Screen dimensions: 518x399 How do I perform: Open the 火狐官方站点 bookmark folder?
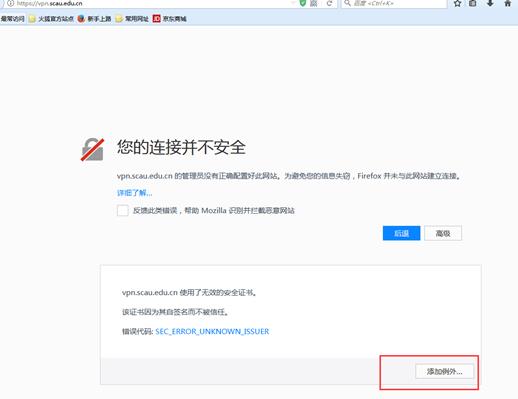[51, 19]
